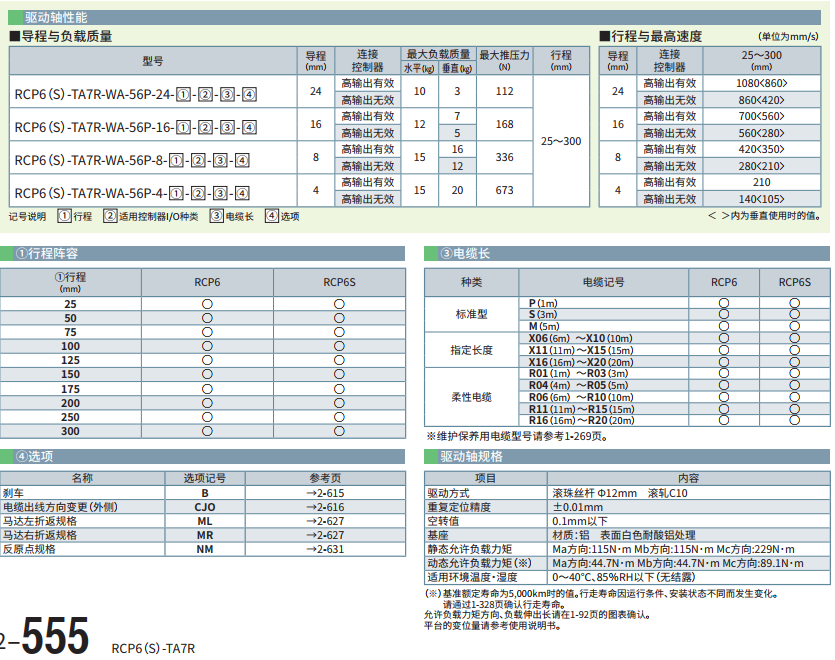
Task: Click note 维护保养用电缆型号请参考1-269页
Action: point(517,436)
